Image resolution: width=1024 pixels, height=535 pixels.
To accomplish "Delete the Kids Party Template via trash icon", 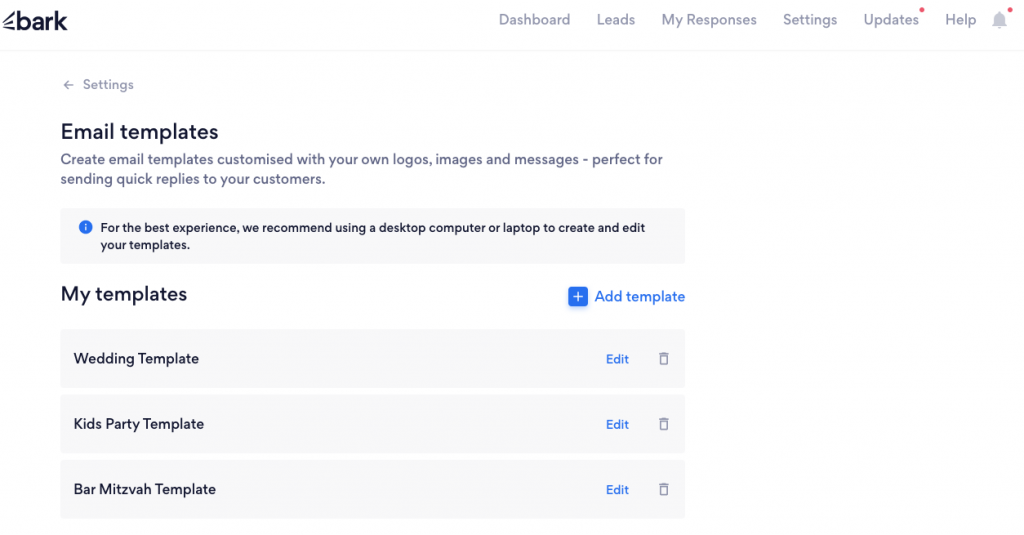I will [663, 424].
